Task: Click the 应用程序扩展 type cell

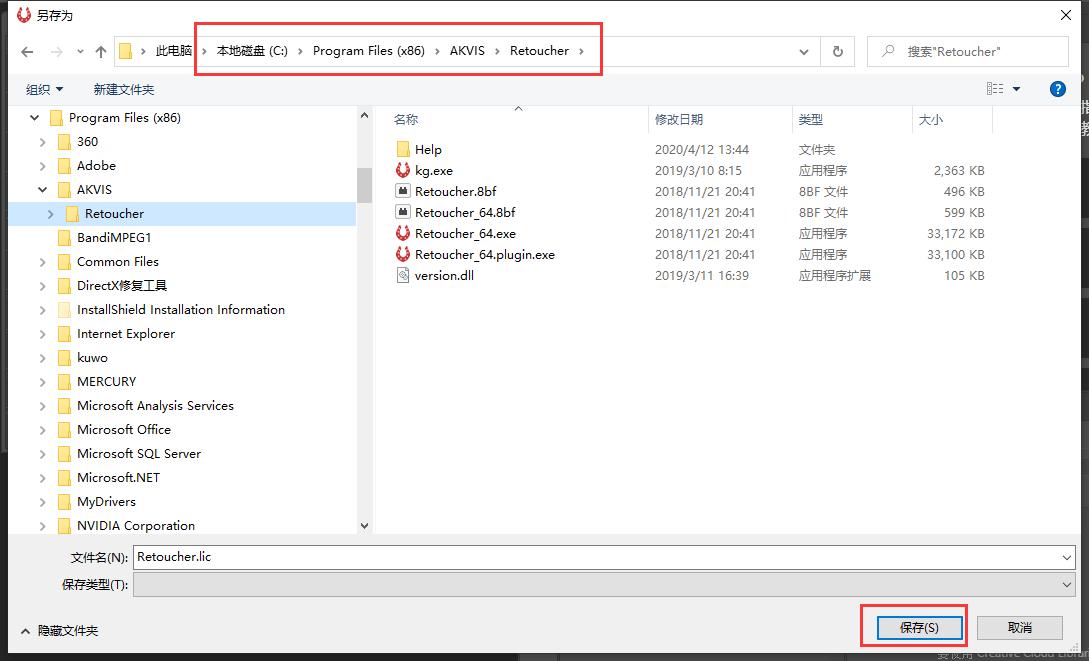Action: coord(834,276)
